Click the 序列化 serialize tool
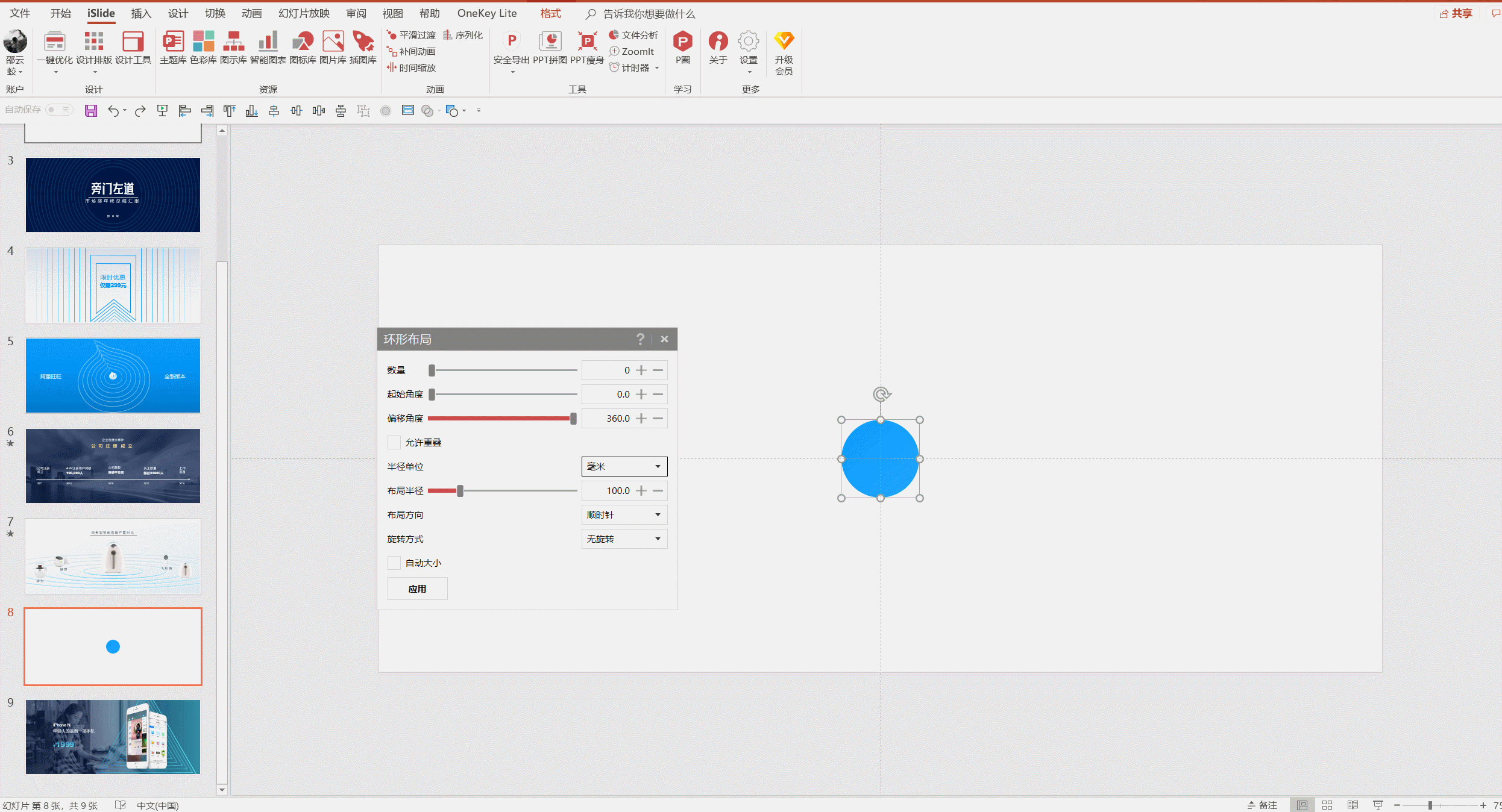The width and height of the screenshot is (1502, 812). coord(463,35)
